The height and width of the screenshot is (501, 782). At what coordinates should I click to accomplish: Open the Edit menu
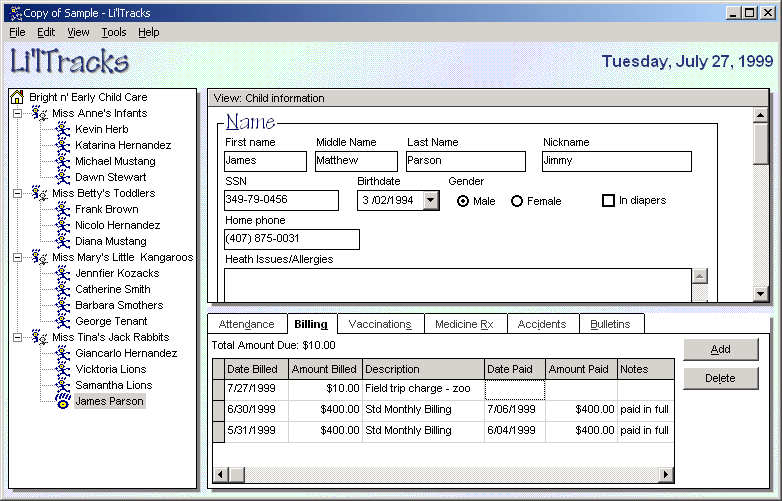click(46, 32)
